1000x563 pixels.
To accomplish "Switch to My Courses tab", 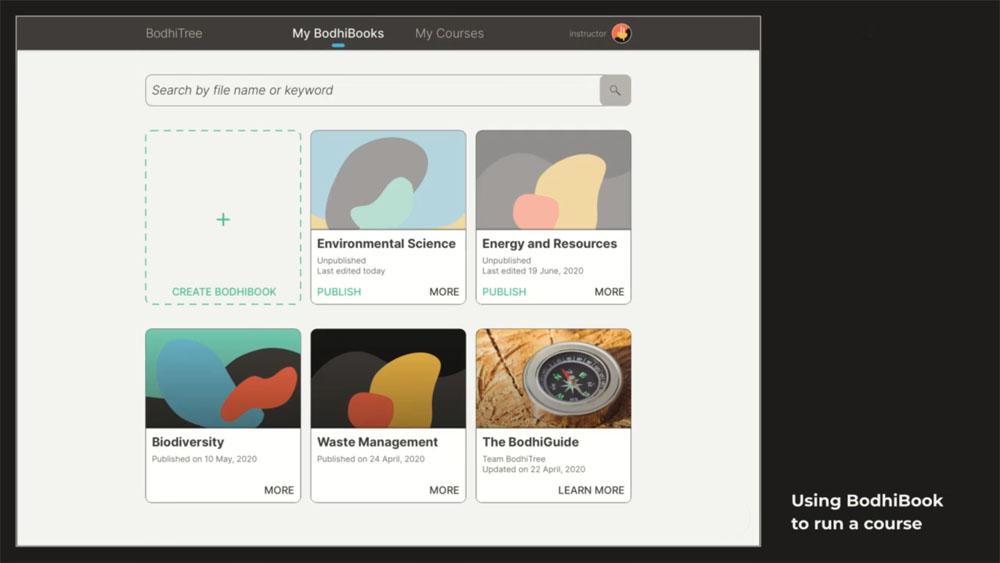I will point(449,33).
